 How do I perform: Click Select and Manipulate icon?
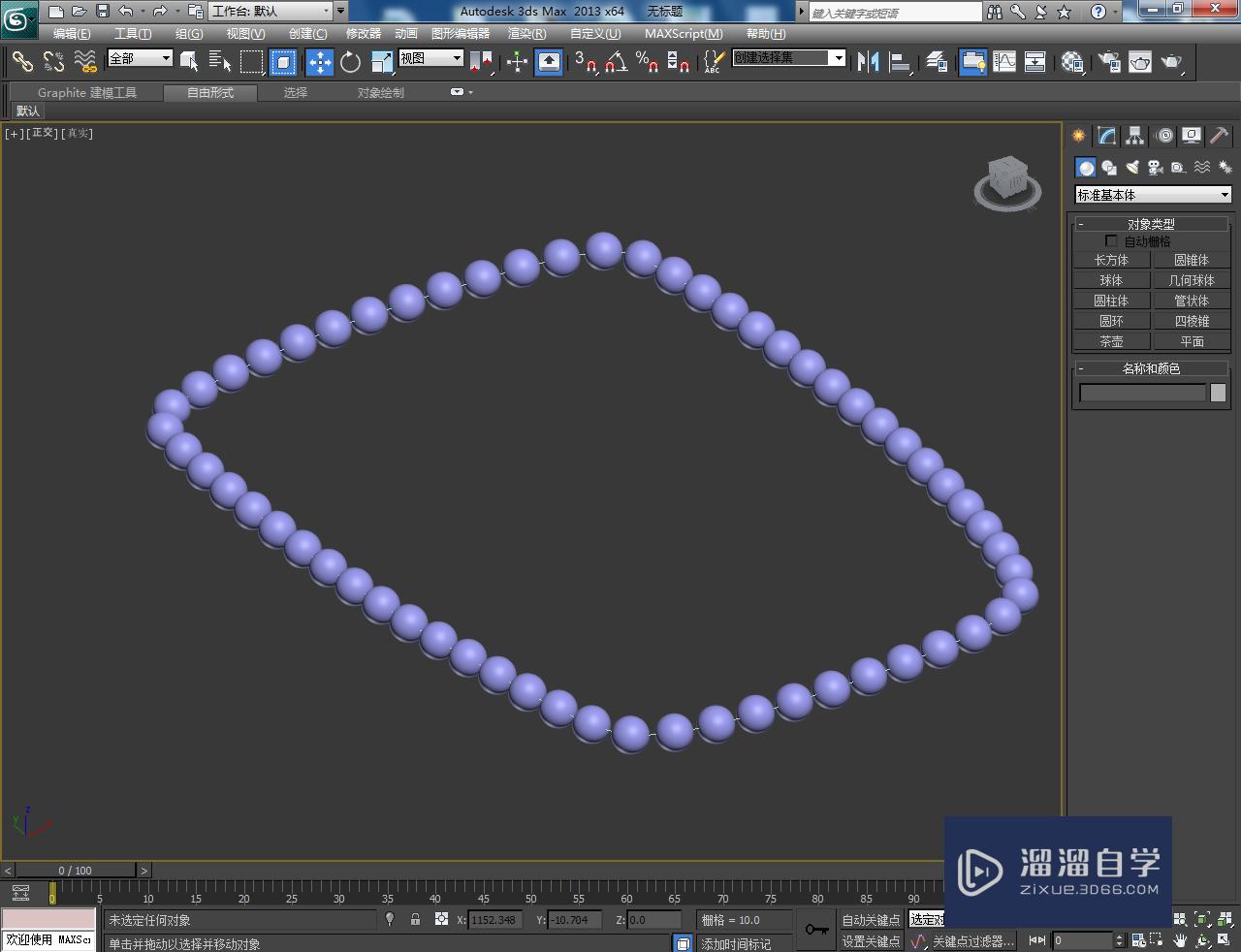tap(517, 62)
